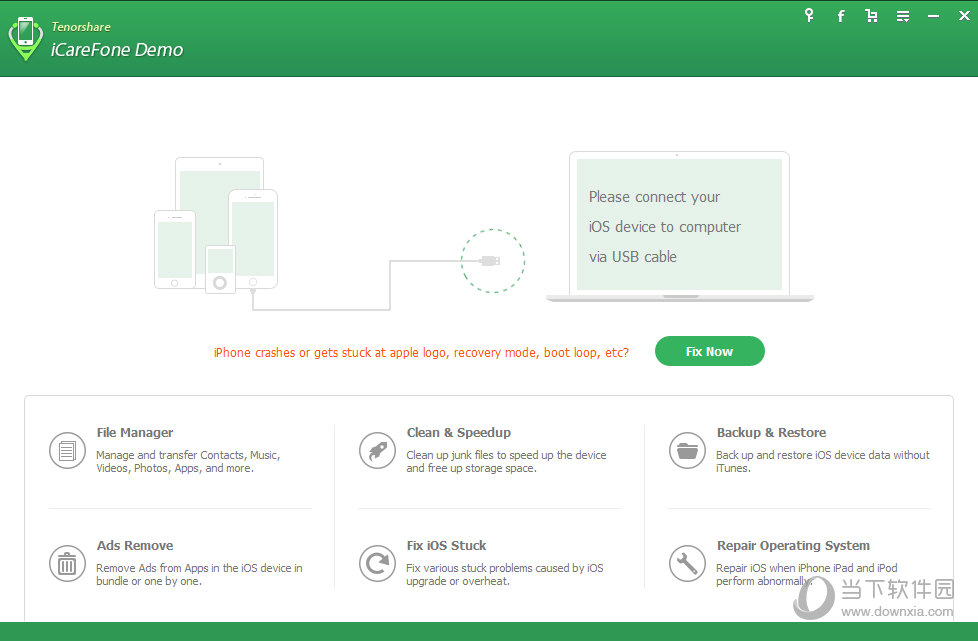Click the Clean & Speedup rocket icon

tap(377, 450)
